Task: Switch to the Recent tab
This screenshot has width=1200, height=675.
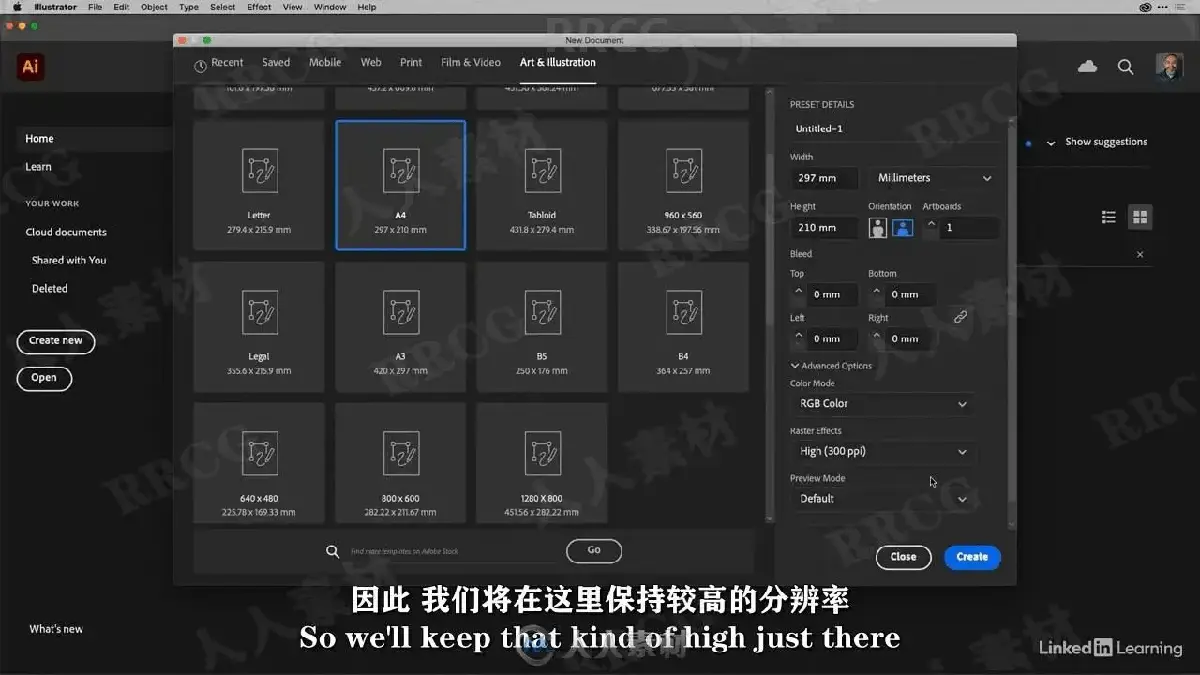Action: click(227, 62)
